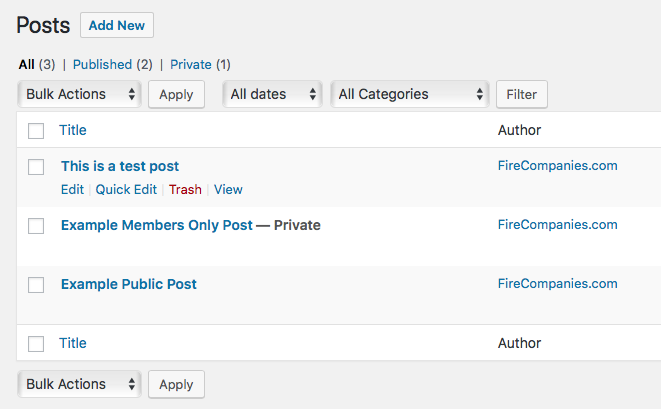The width and height of the screenshot is (661, 409).
Task: Open the bottom Bulk Actions dropdown
Action: click(x=79, y=384)
